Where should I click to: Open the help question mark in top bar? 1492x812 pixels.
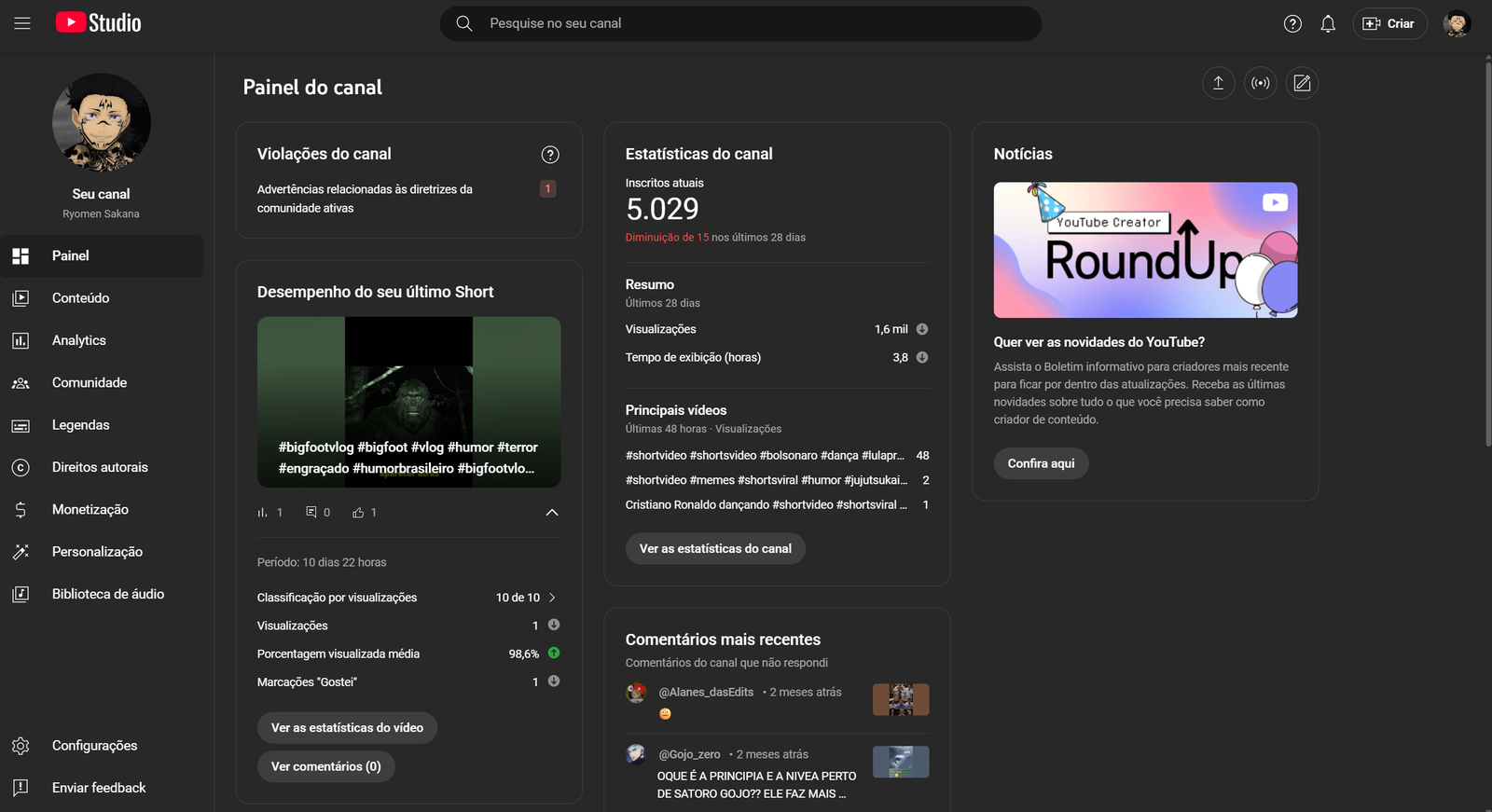pyautogui.click(x=1292, y=24)
